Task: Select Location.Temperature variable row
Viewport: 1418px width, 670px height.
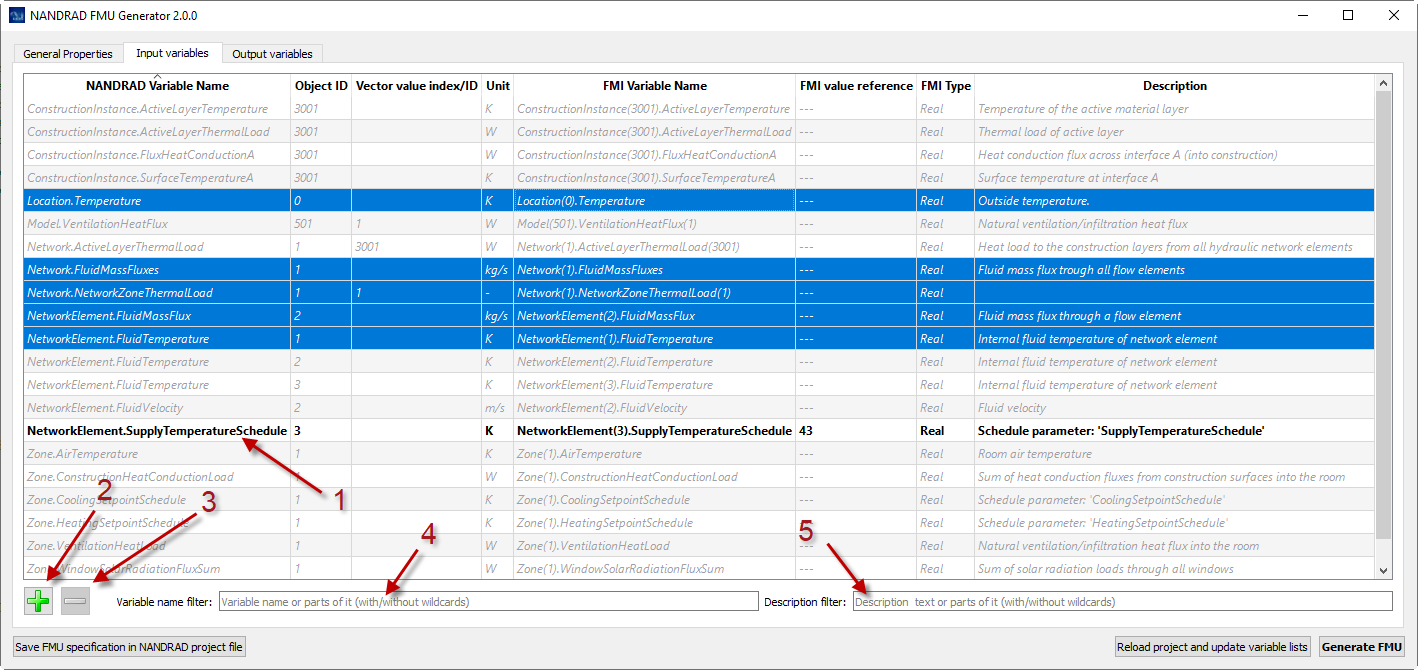Action: [x=699, y=201]
